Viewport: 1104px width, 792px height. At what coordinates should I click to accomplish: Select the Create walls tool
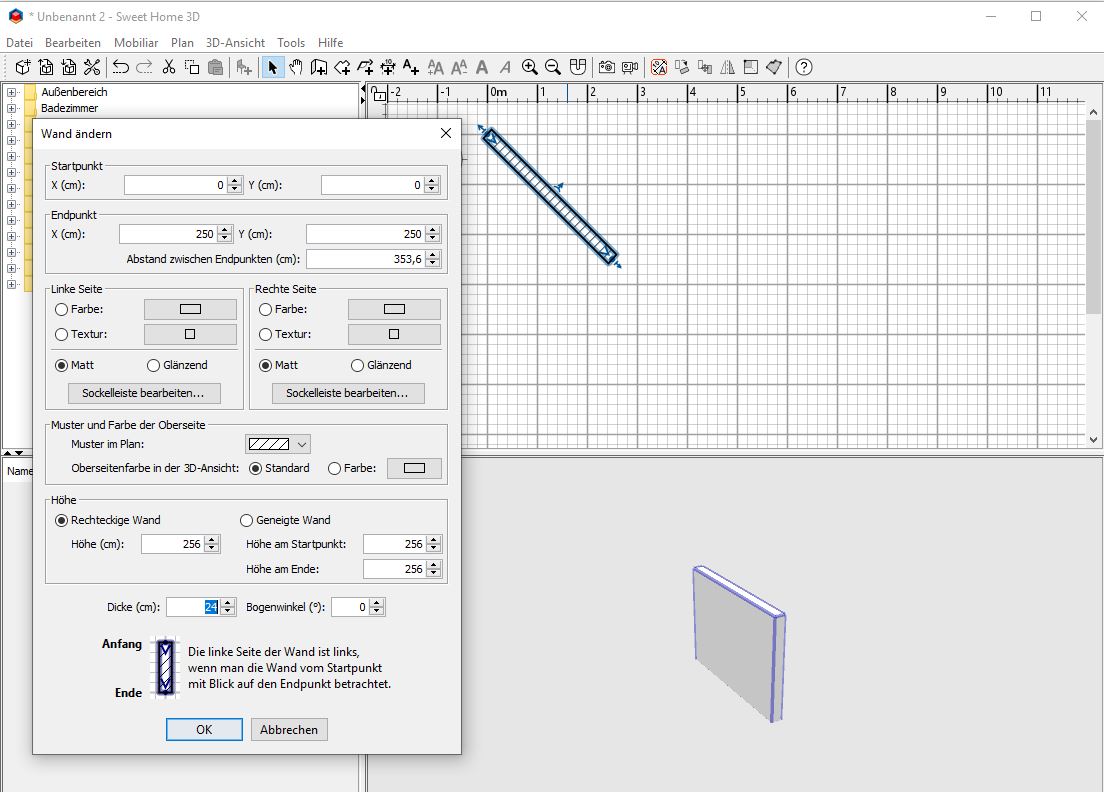[318, 67]
